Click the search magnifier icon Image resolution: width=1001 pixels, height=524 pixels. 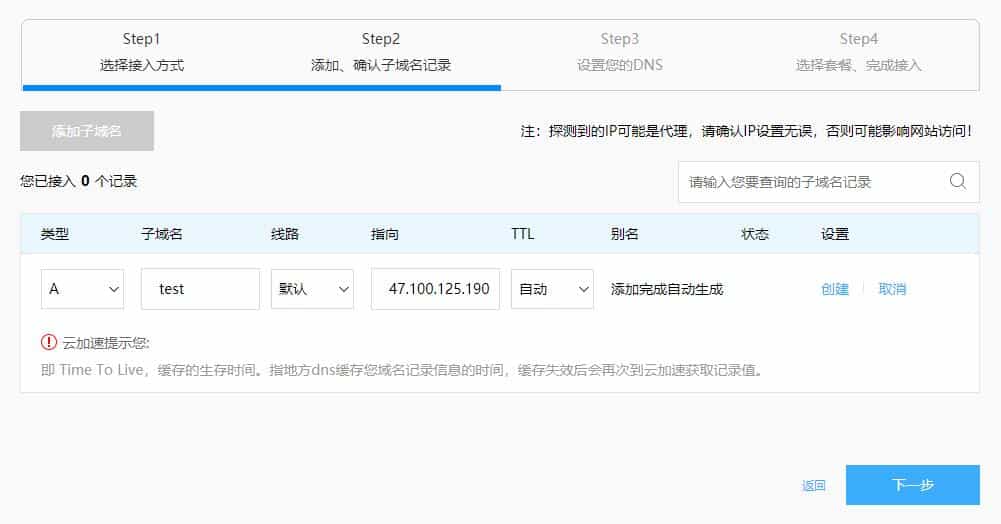coord(958,181)
